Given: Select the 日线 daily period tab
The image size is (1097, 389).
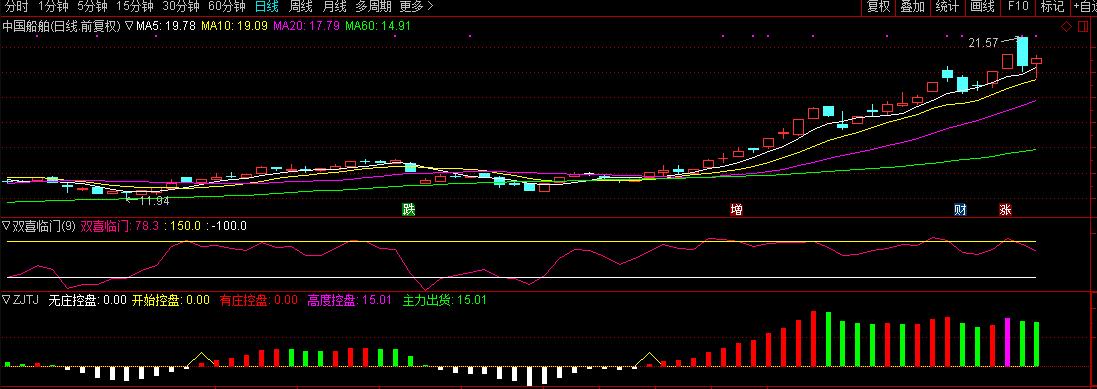Looking at the screenshot, I should pos(266,7).
